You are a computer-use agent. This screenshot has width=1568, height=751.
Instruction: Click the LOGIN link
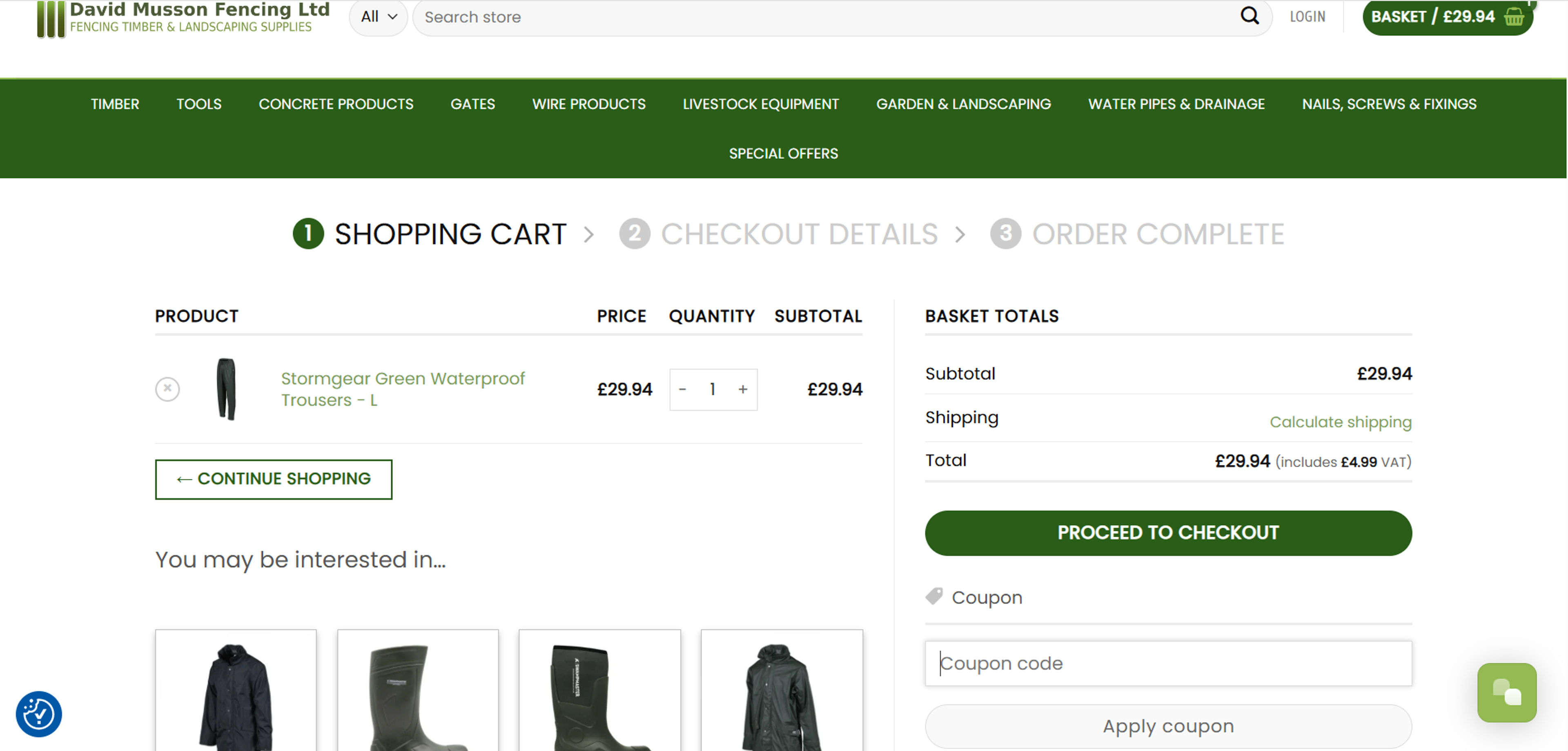[1307, 16]
